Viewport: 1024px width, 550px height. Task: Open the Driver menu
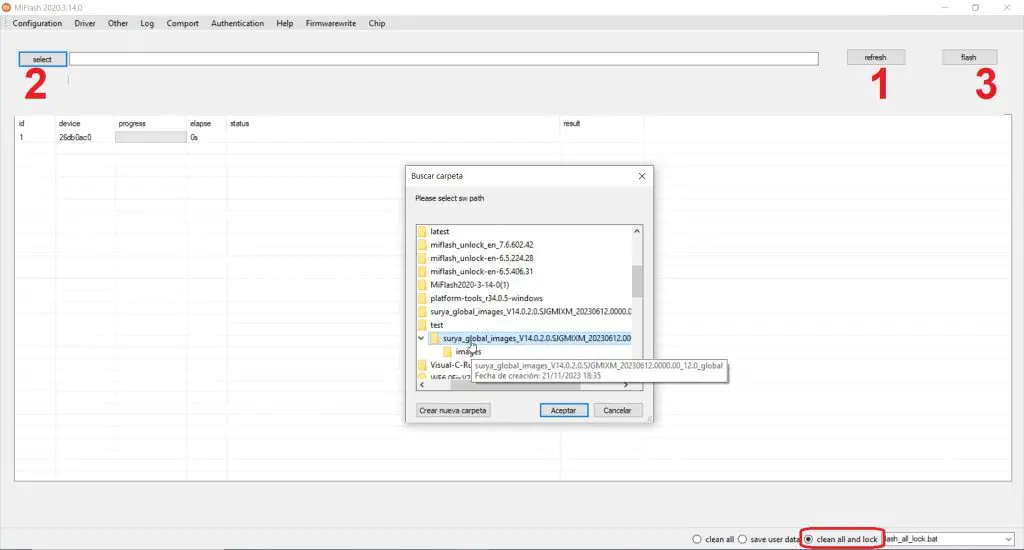pos(85,23)
